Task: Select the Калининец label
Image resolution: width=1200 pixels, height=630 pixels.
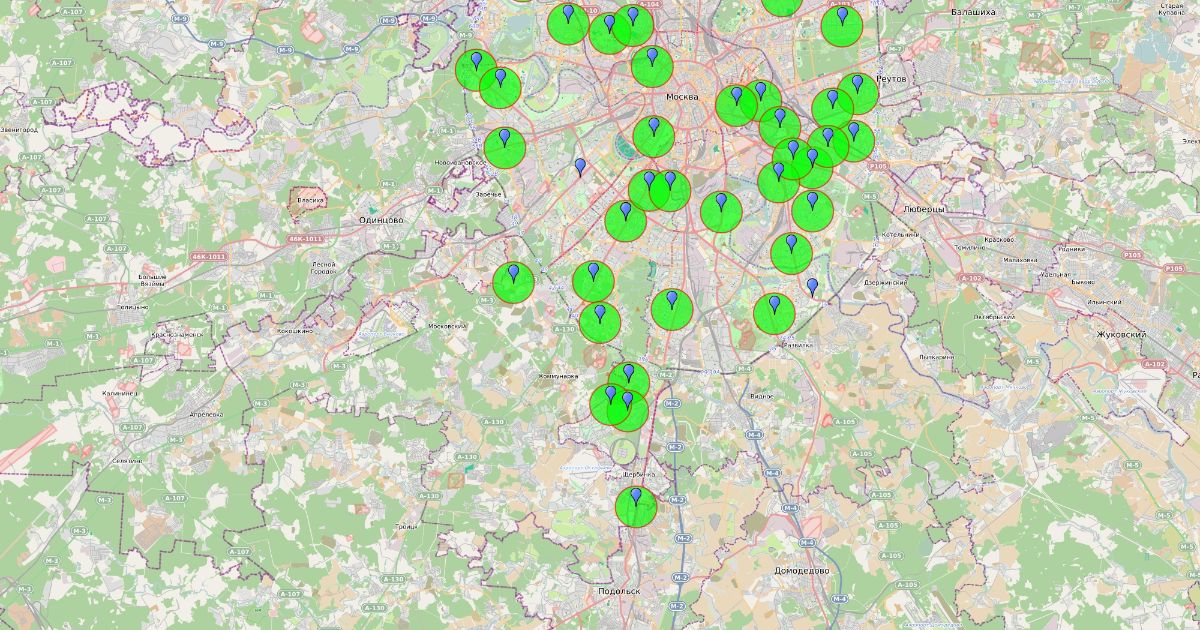Action: coord(120,394)
